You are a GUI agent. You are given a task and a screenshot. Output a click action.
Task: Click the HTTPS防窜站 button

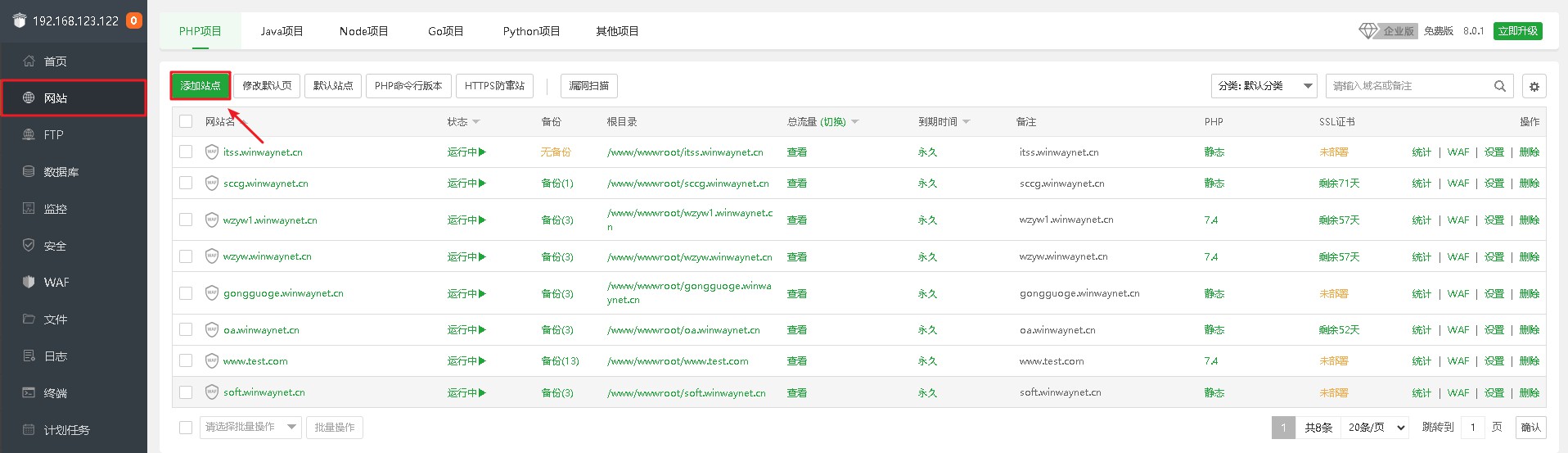(495, 86)
